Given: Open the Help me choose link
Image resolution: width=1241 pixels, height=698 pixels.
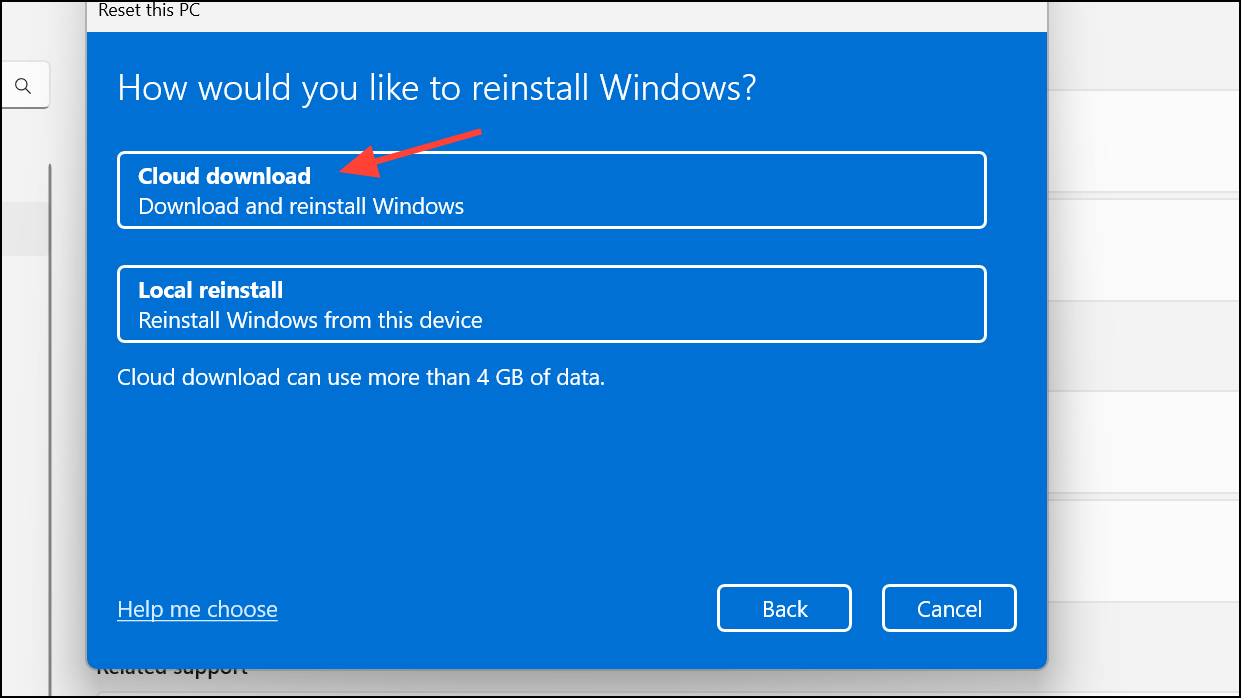Looking at the screenshot, I should [x=197, y=609].
